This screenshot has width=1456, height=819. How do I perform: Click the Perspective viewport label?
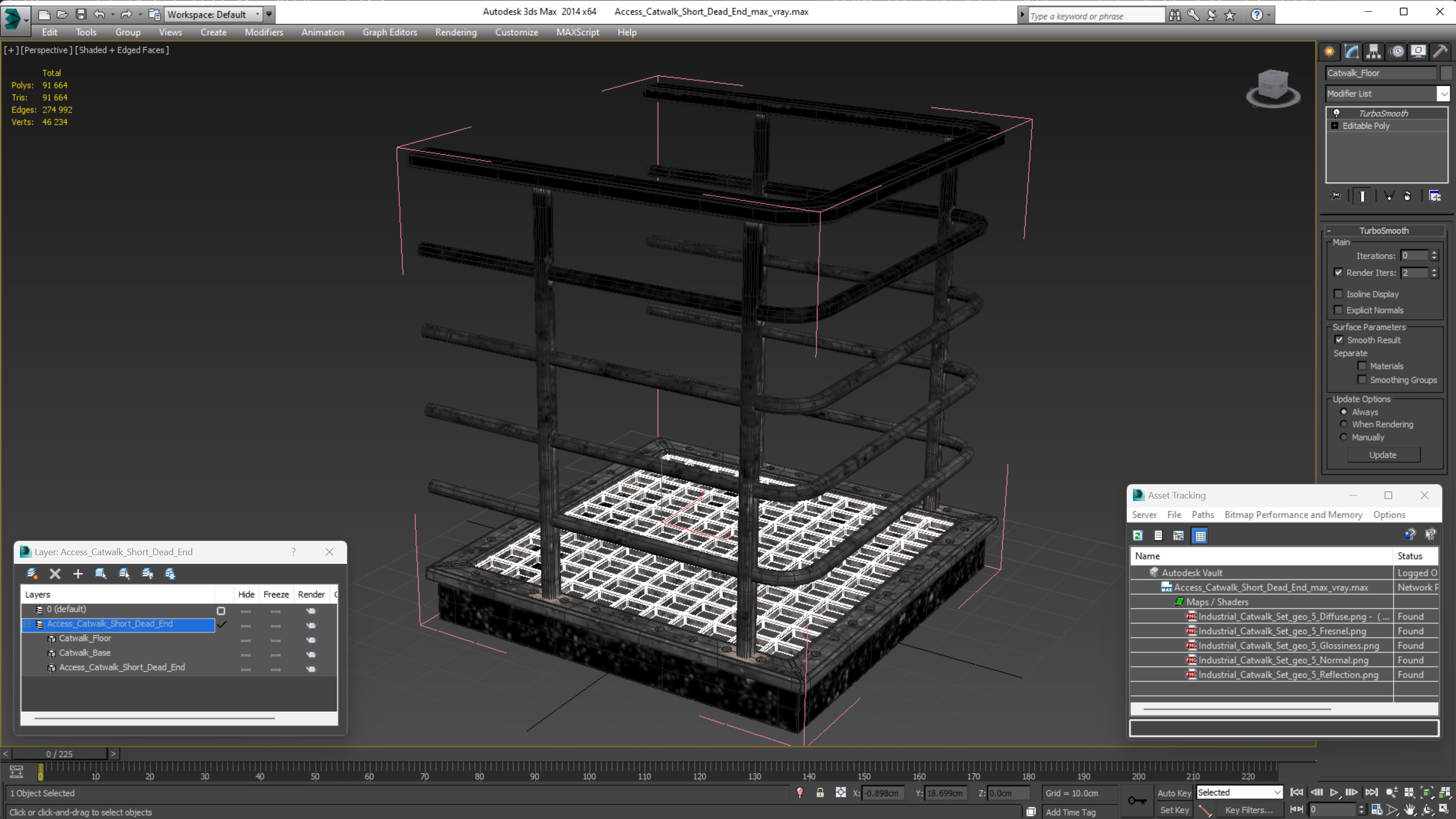(46, 49)
